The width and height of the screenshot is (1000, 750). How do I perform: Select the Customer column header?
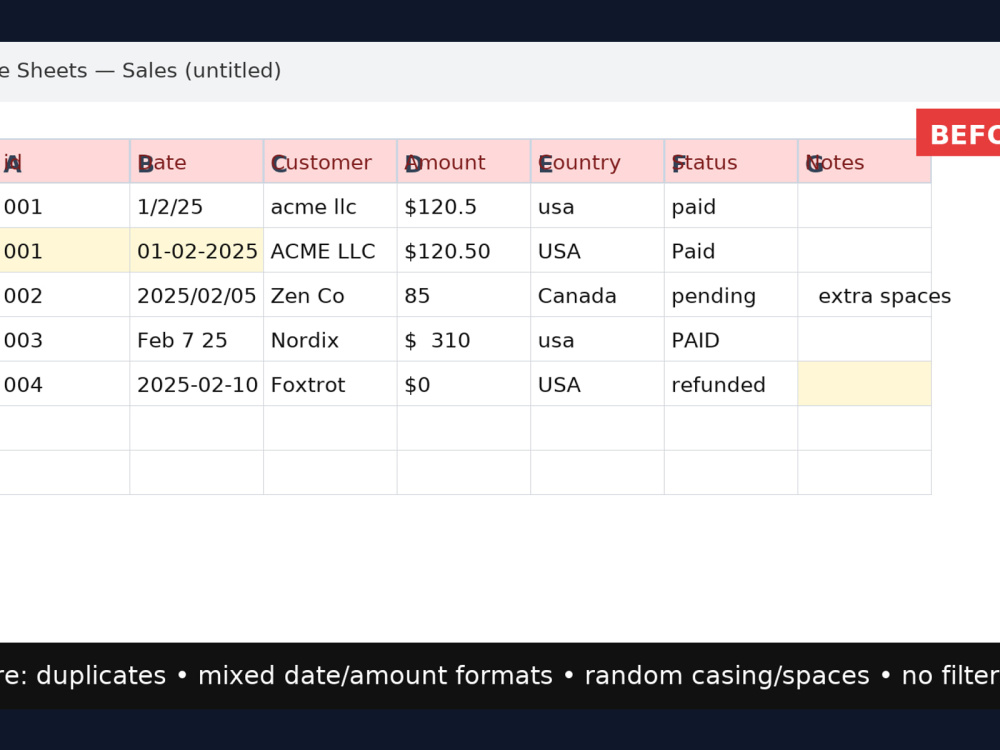[330, 161]
